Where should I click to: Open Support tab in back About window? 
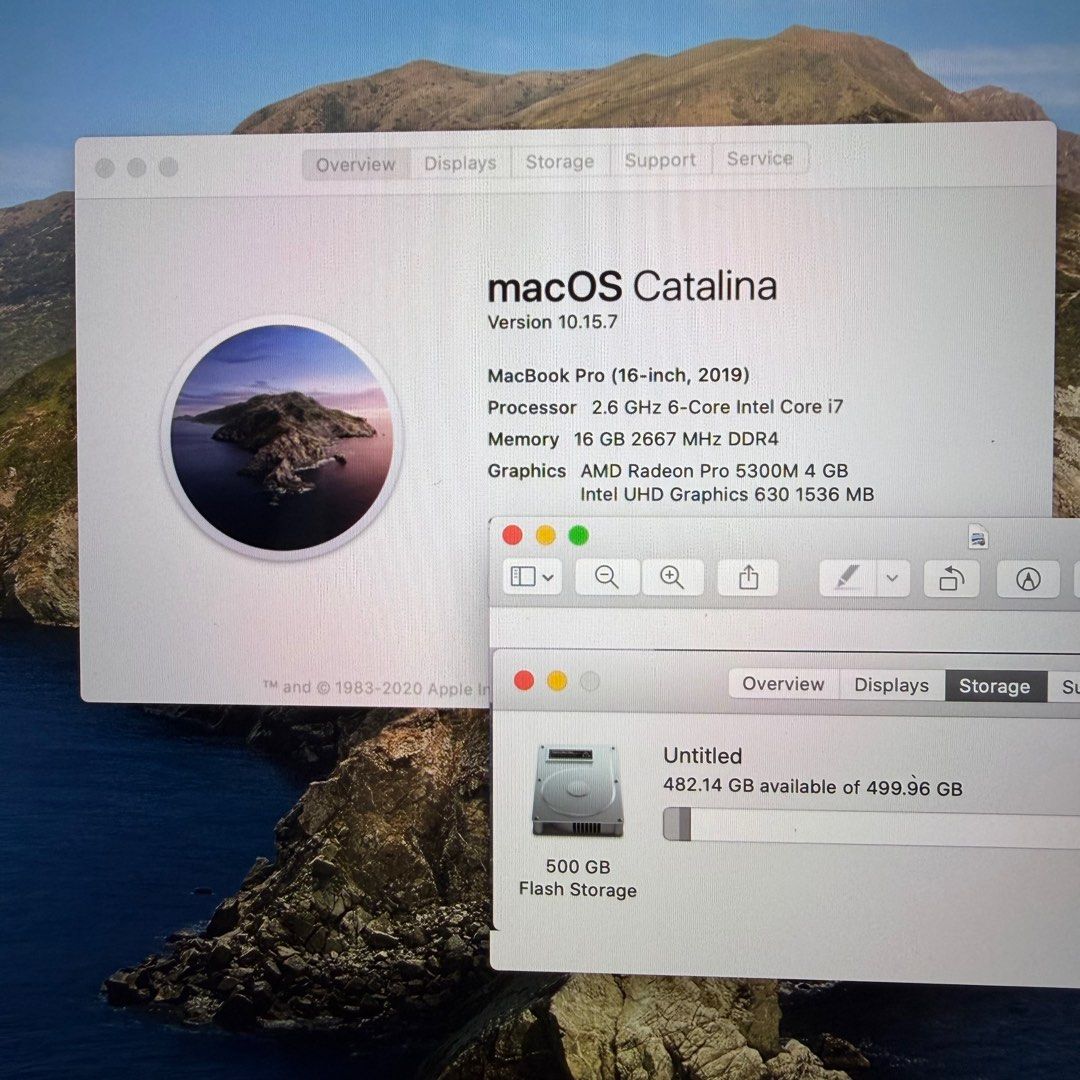point(660,160)
